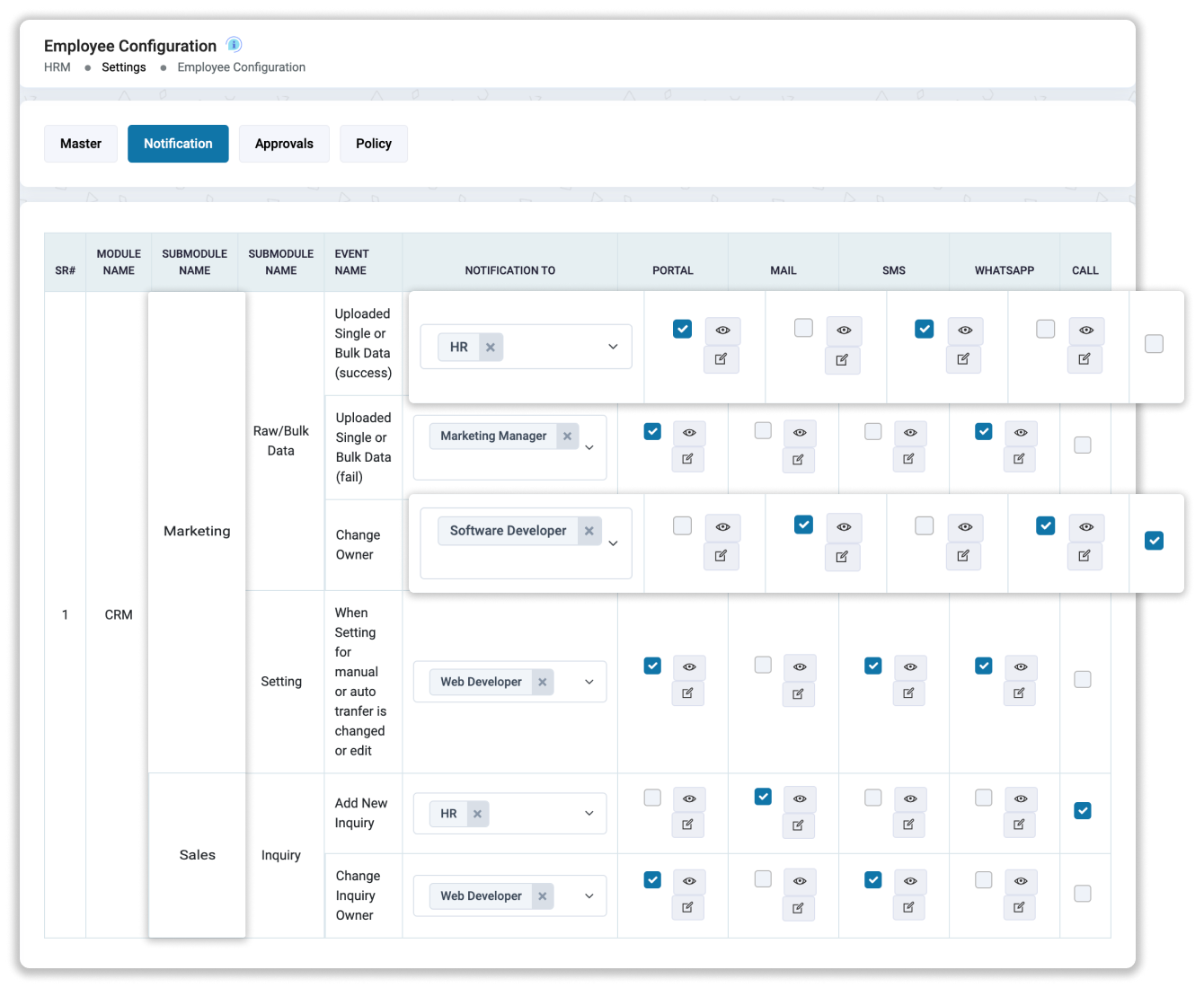Image resolution: width=1204 pixels, height=988 pixels.
Task: Disable the WhatsApp checkbox for Uploaded Bulk Data fail
Action: coord(984,432)
